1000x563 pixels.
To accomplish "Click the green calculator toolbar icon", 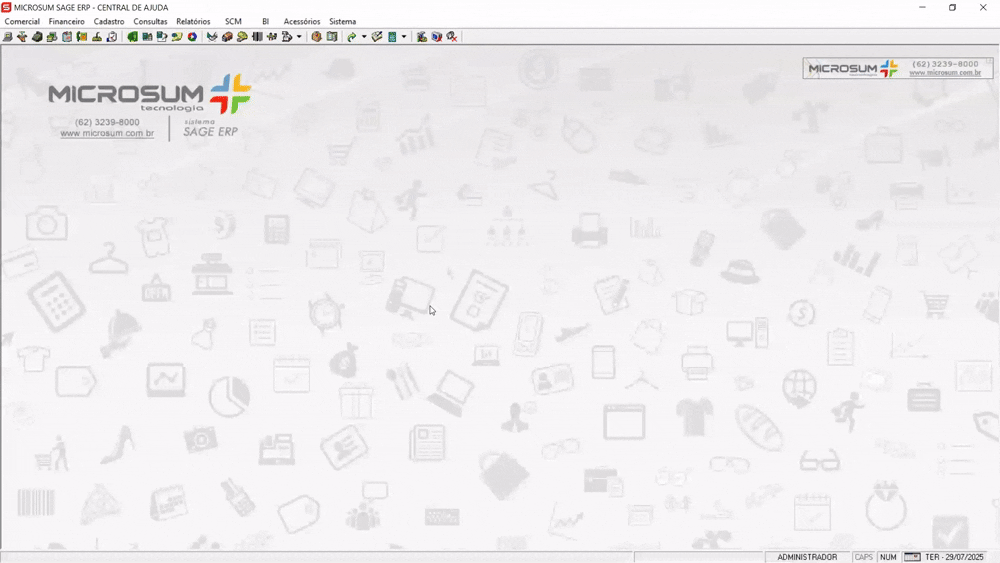I will tap(392, 37).
